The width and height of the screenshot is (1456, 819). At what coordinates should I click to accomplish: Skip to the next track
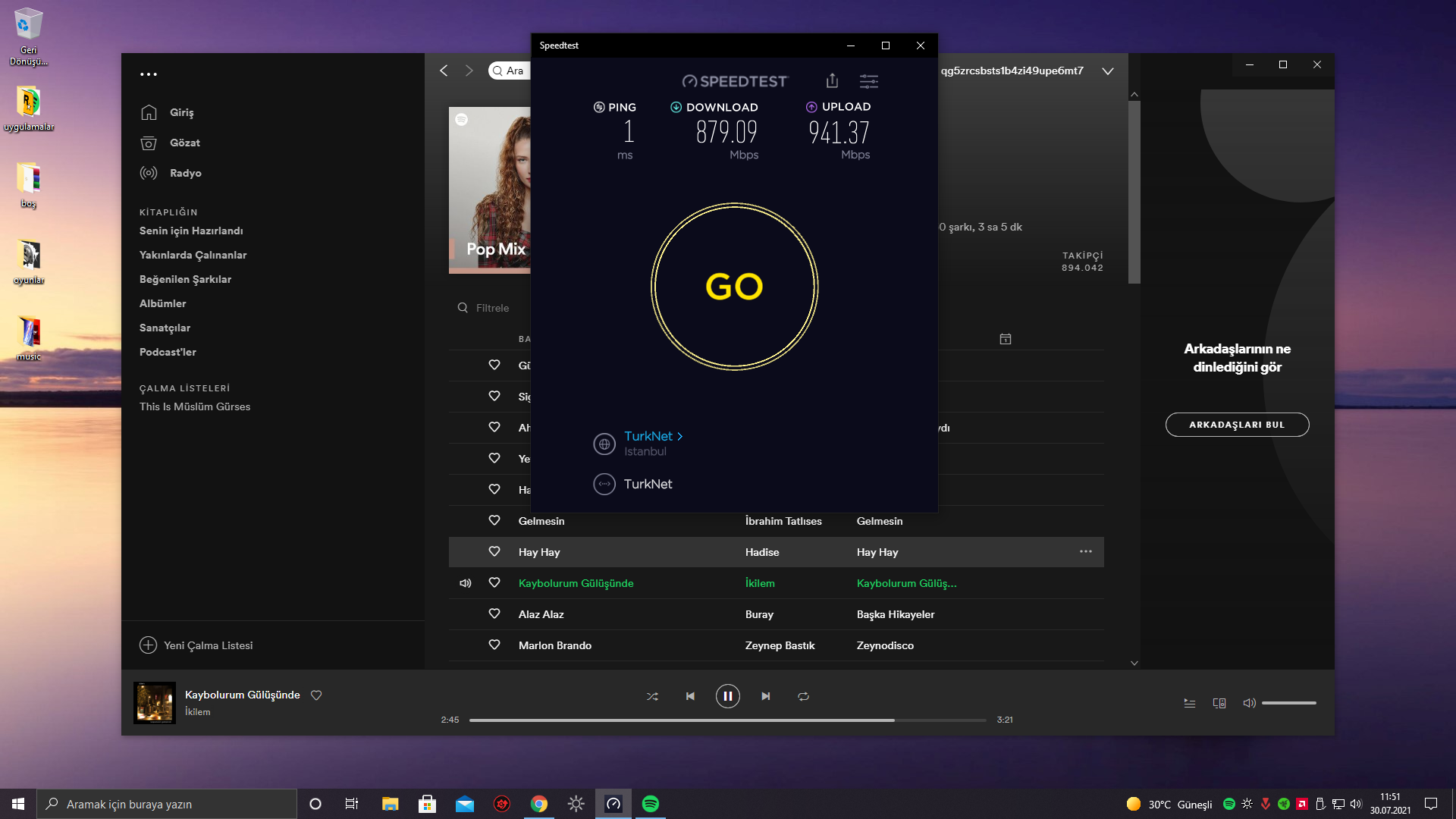pos(766,696)
